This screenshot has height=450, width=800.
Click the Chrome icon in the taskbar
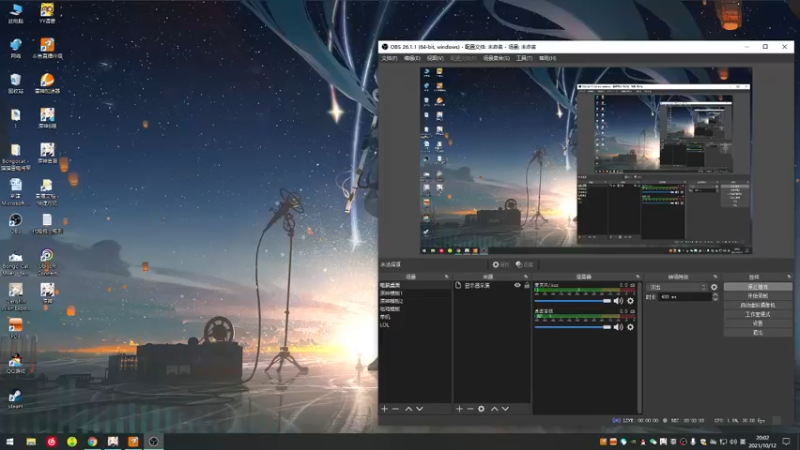[92, 441]
